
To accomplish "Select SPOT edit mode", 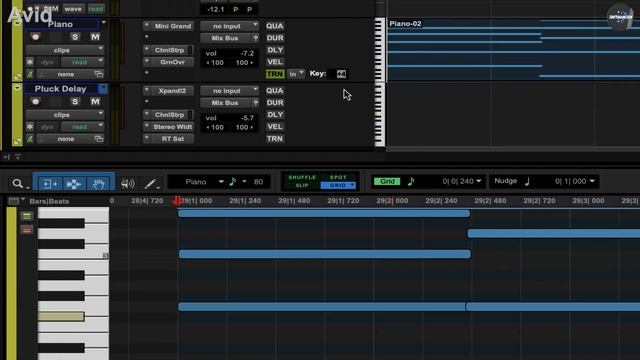I will 338,177.
